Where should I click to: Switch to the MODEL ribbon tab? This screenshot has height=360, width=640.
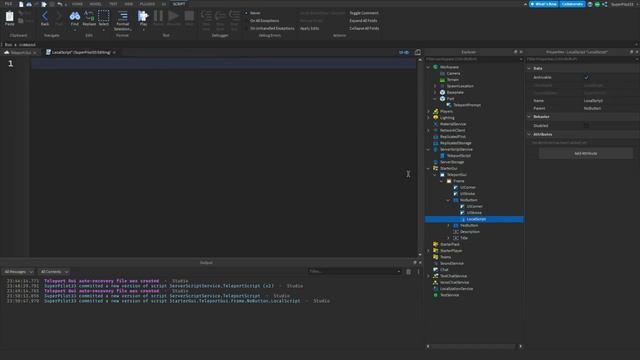96,4
